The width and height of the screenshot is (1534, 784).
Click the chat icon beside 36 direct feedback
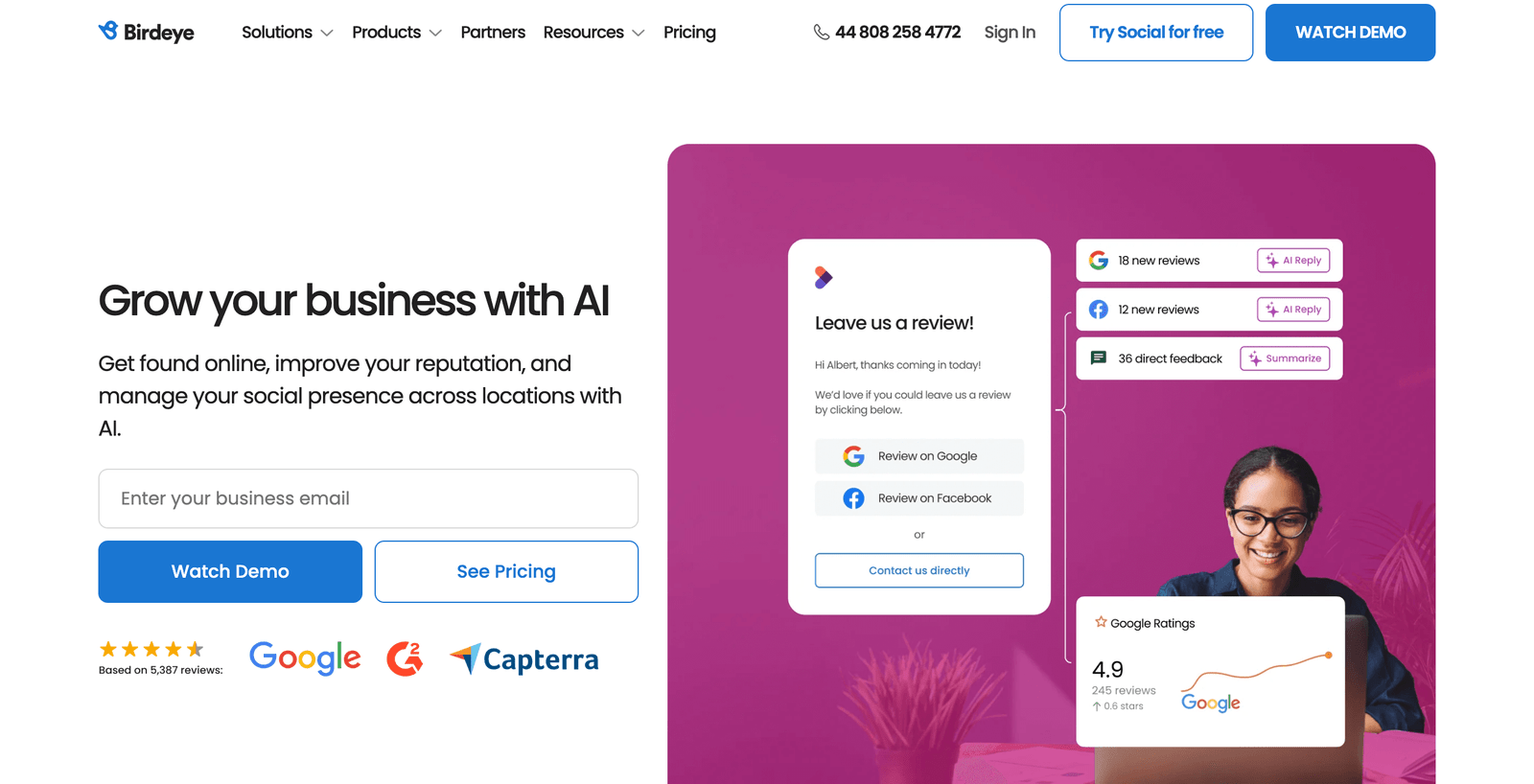[1099, 358]
